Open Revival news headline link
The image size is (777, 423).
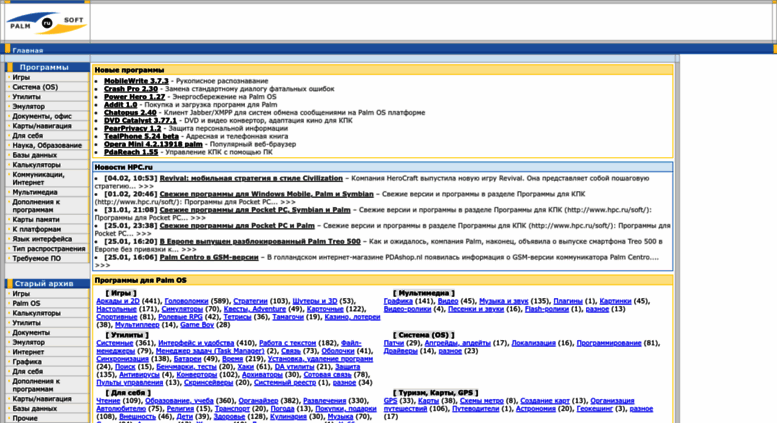point(251,178)
